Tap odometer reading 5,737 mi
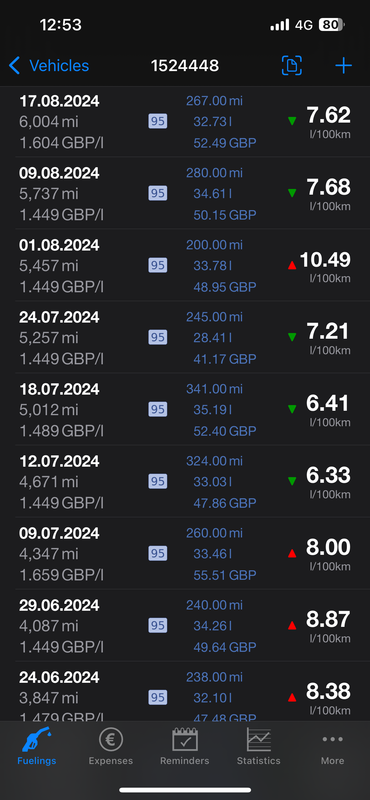 click(49, 194)
